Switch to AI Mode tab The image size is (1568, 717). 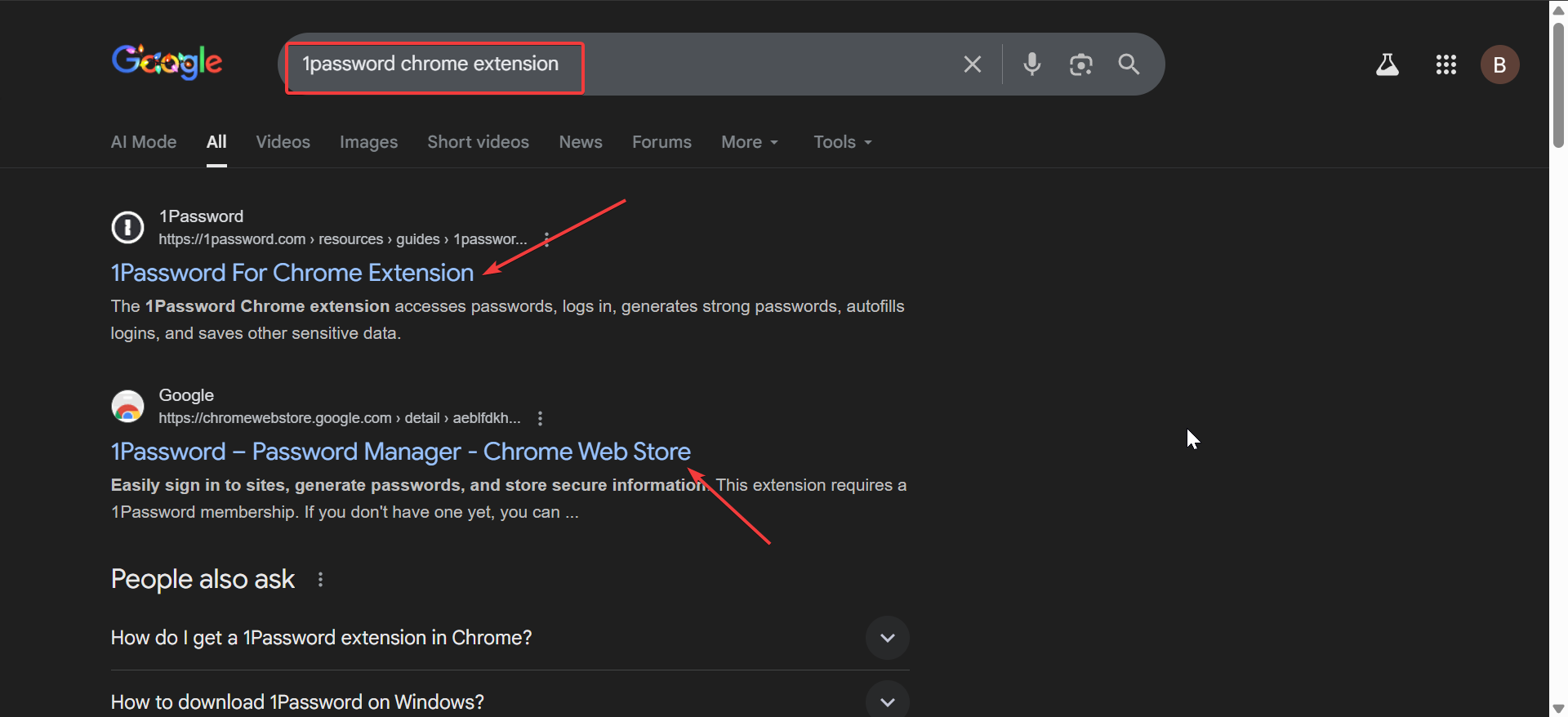click(144, 142)
